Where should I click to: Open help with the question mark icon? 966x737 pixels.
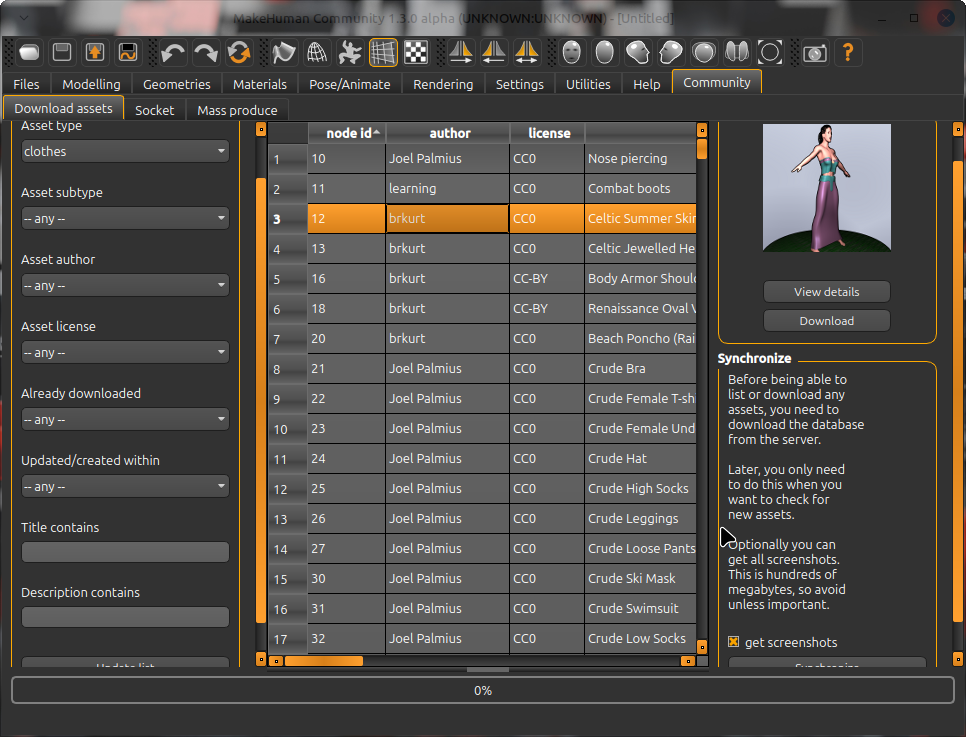click(x=848, y=52)
